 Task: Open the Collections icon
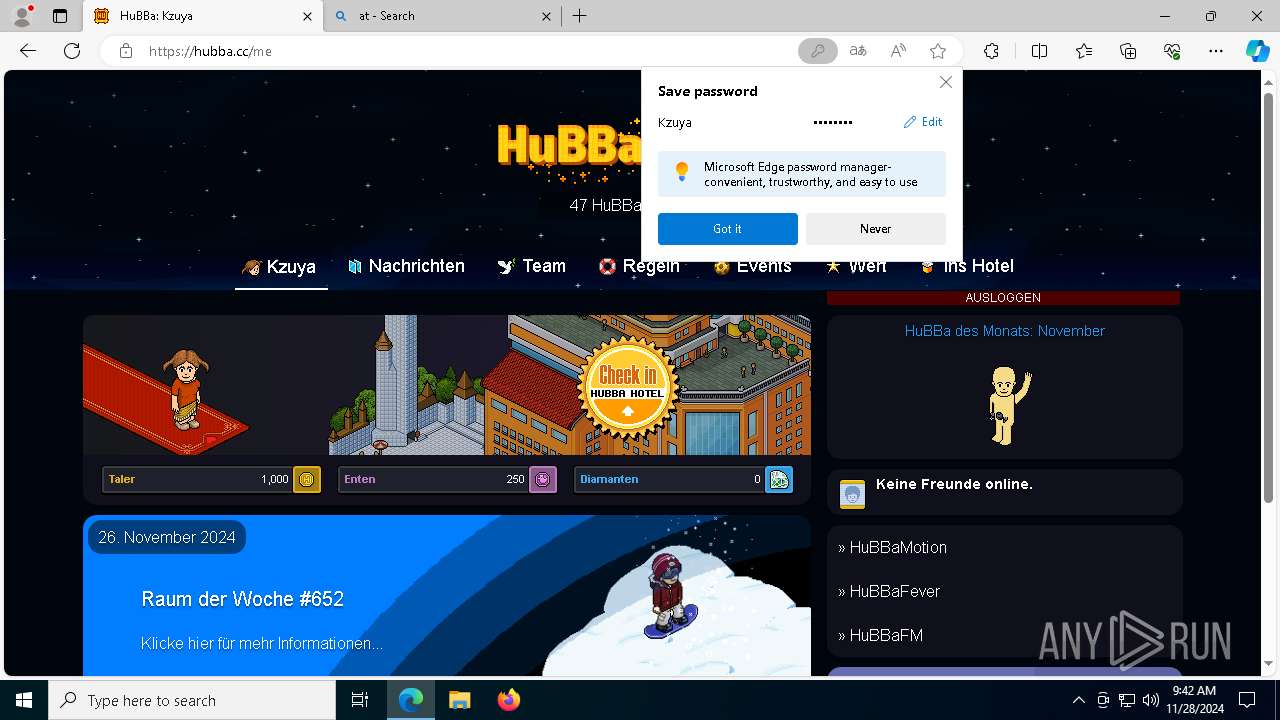[1128, 51]
